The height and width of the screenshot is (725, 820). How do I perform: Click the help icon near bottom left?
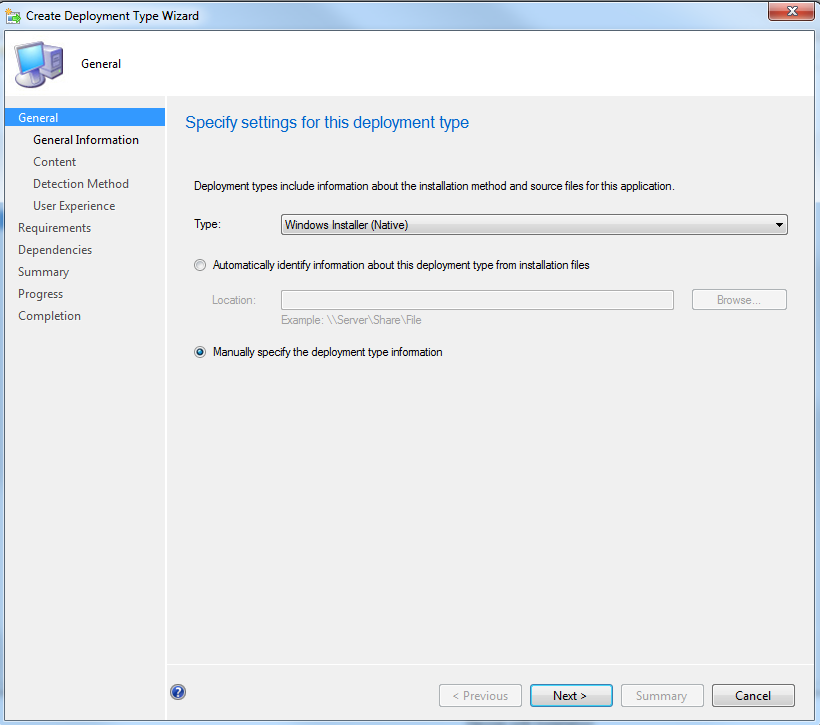[x=178, y=691]
